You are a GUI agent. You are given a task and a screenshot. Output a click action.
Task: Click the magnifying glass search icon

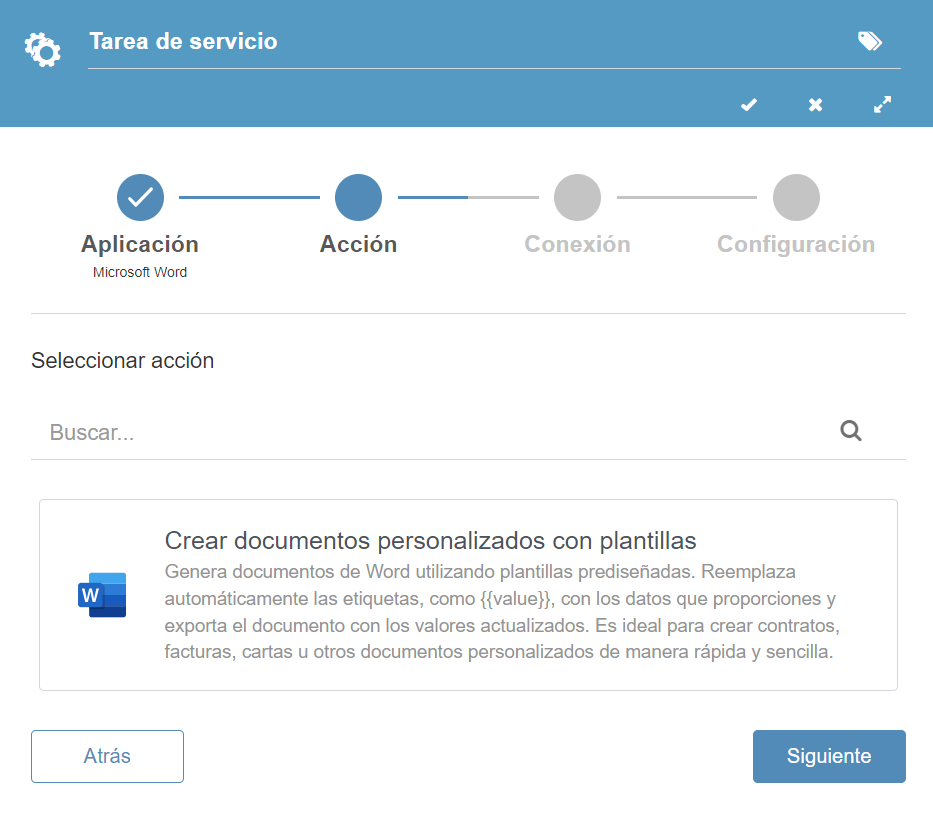pyautogui.click(x=851, y=430)
